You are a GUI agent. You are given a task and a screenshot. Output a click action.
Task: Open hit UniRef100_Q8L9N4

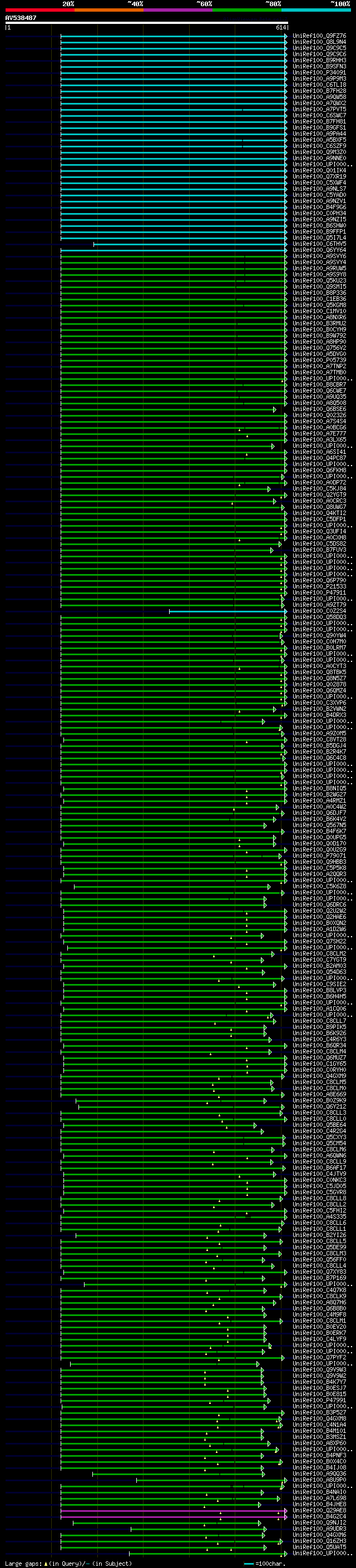click(x=319, y=42)
